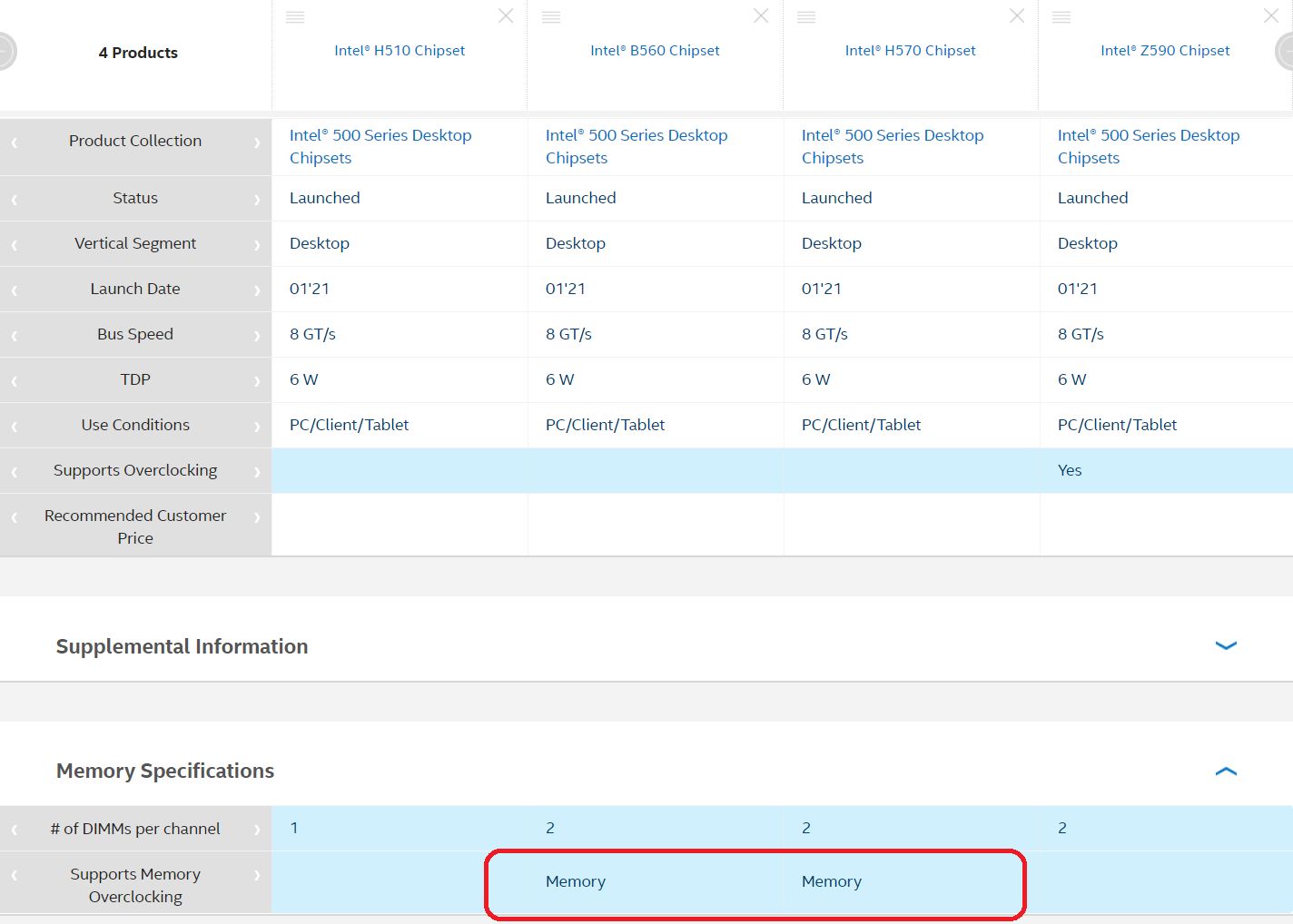Click the left chevron on Launch Date row
Image resolution: width=1293 pixels, height=924 pixels.
(15, 290)
